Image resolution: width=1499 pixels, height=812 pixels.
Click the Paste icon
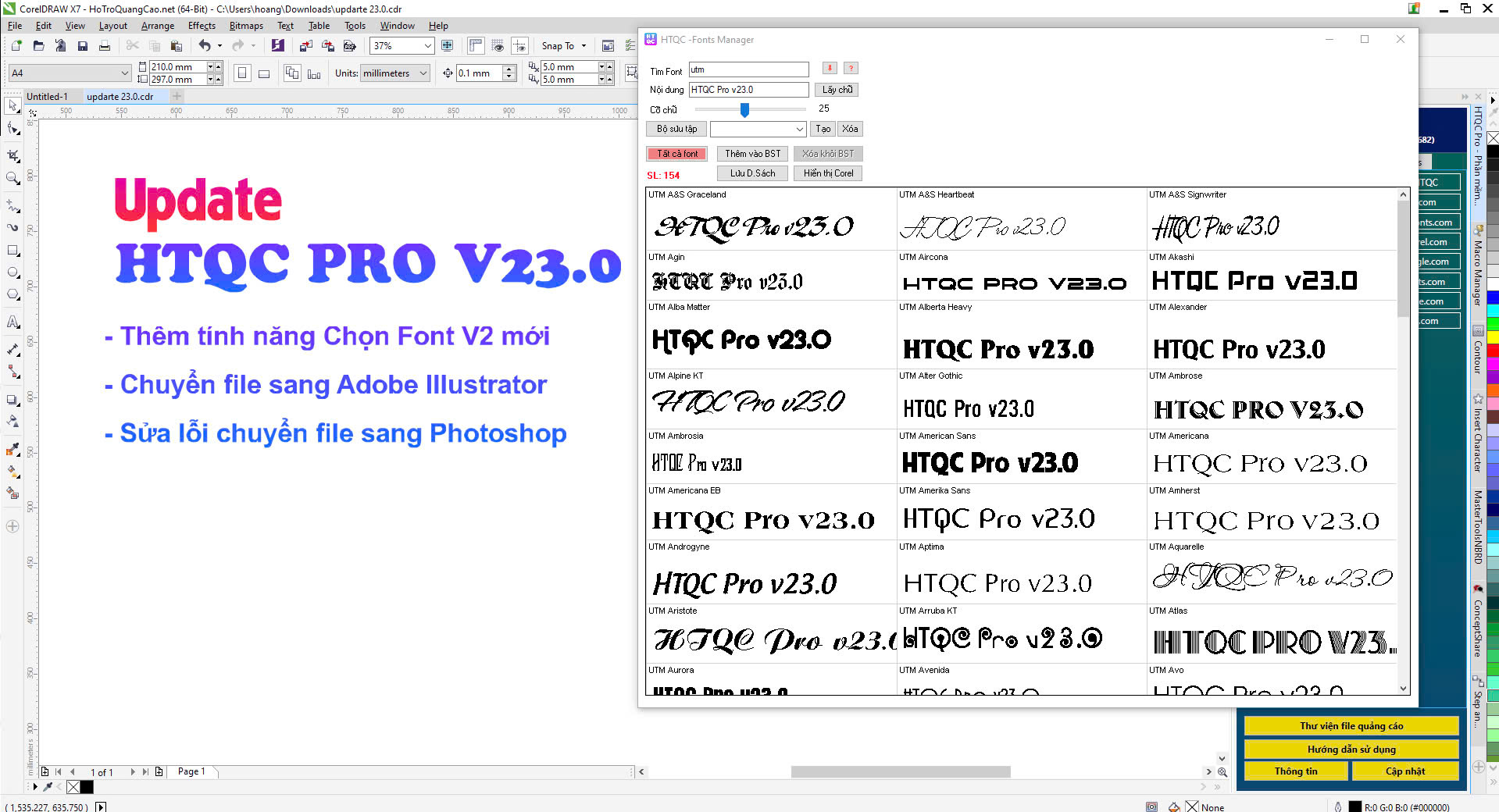tap(177, 46)
